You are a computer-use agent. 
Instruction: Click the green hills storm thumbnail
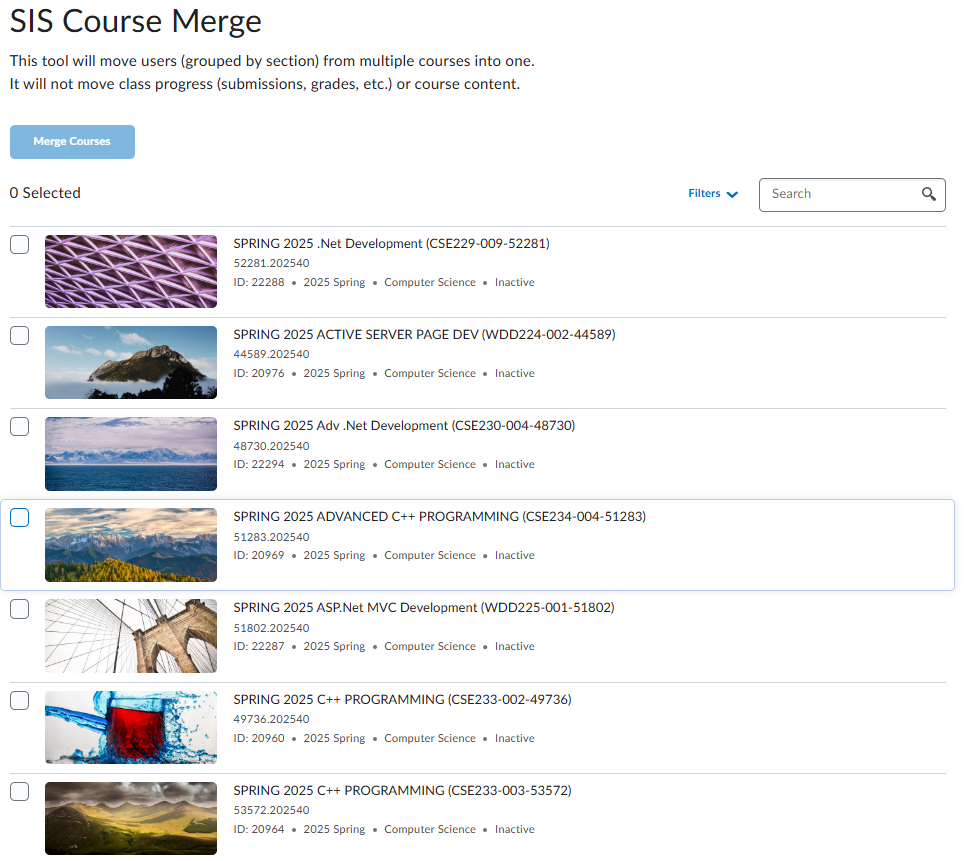[131, 819]
